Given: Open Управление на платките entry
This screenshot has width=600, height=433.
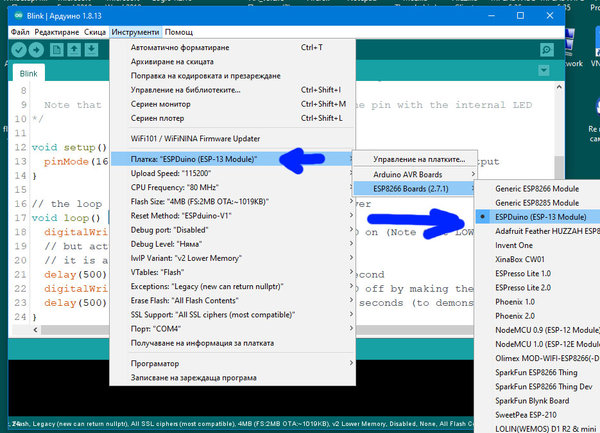Looking at the screenshot, I should pos(415,159).
